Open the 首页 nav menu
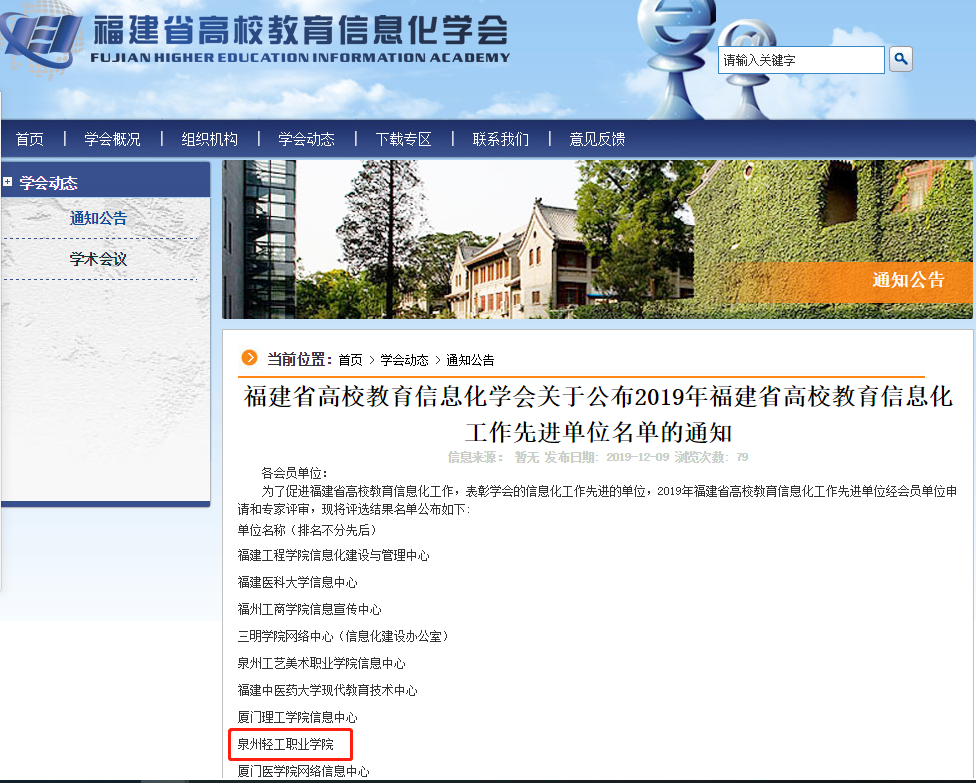Viewport: 976px width, 783px height. pos(30,139)
